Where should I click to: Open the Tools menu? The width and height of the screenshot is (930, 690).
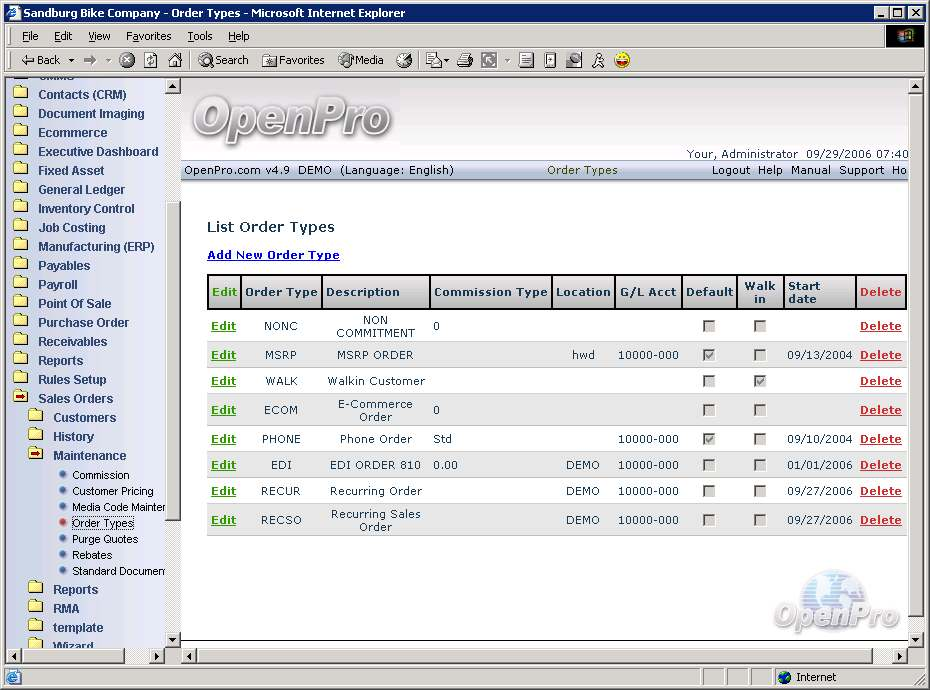(200, 36)
